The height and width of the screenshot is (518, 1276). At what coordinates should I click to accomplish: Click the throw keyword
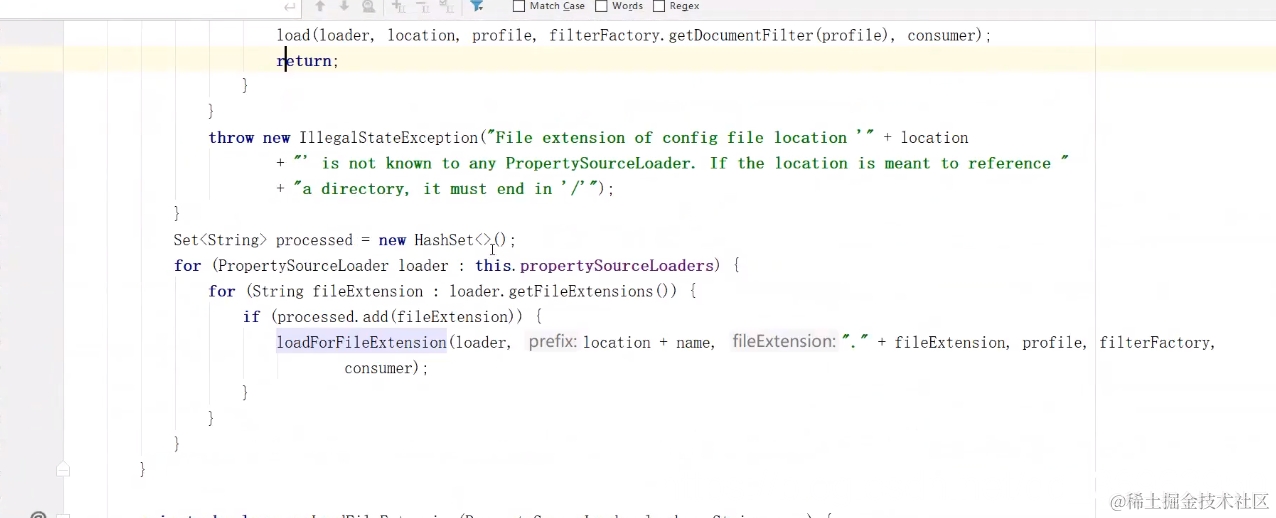pyautogui.click(x=231, y=138)
